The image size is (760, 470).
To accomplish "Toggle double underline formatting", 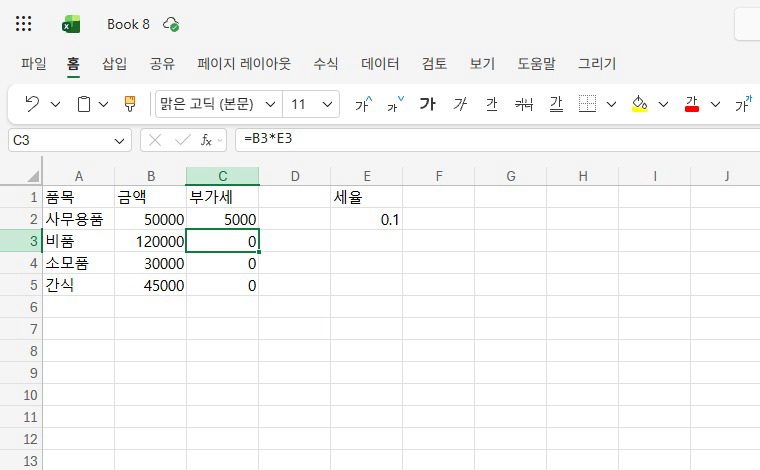I will click(556, 104).
